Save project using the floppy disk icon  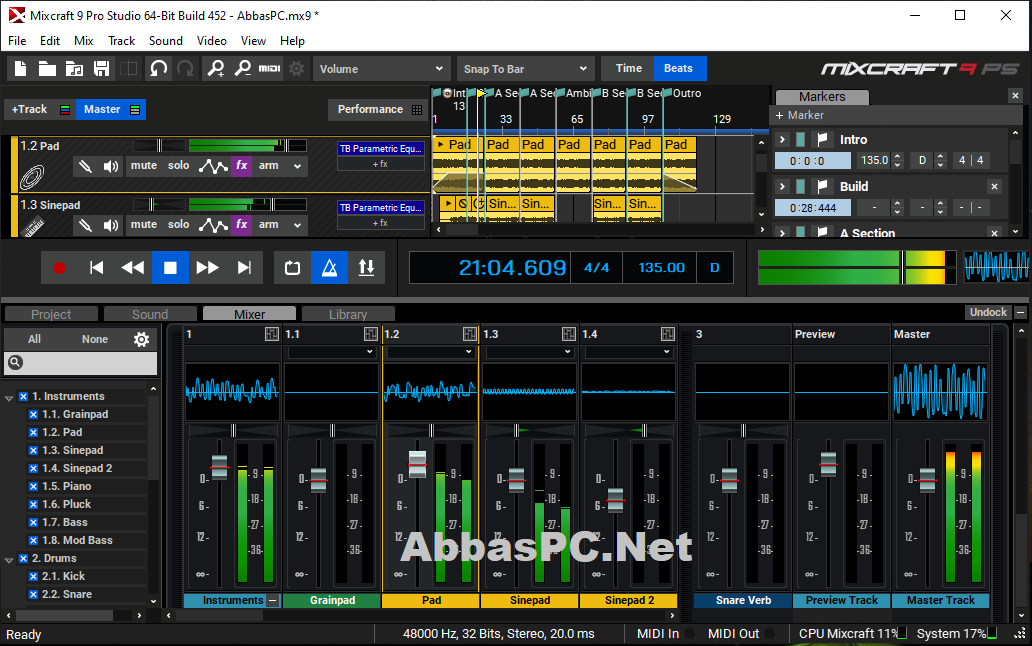point(101,68)
